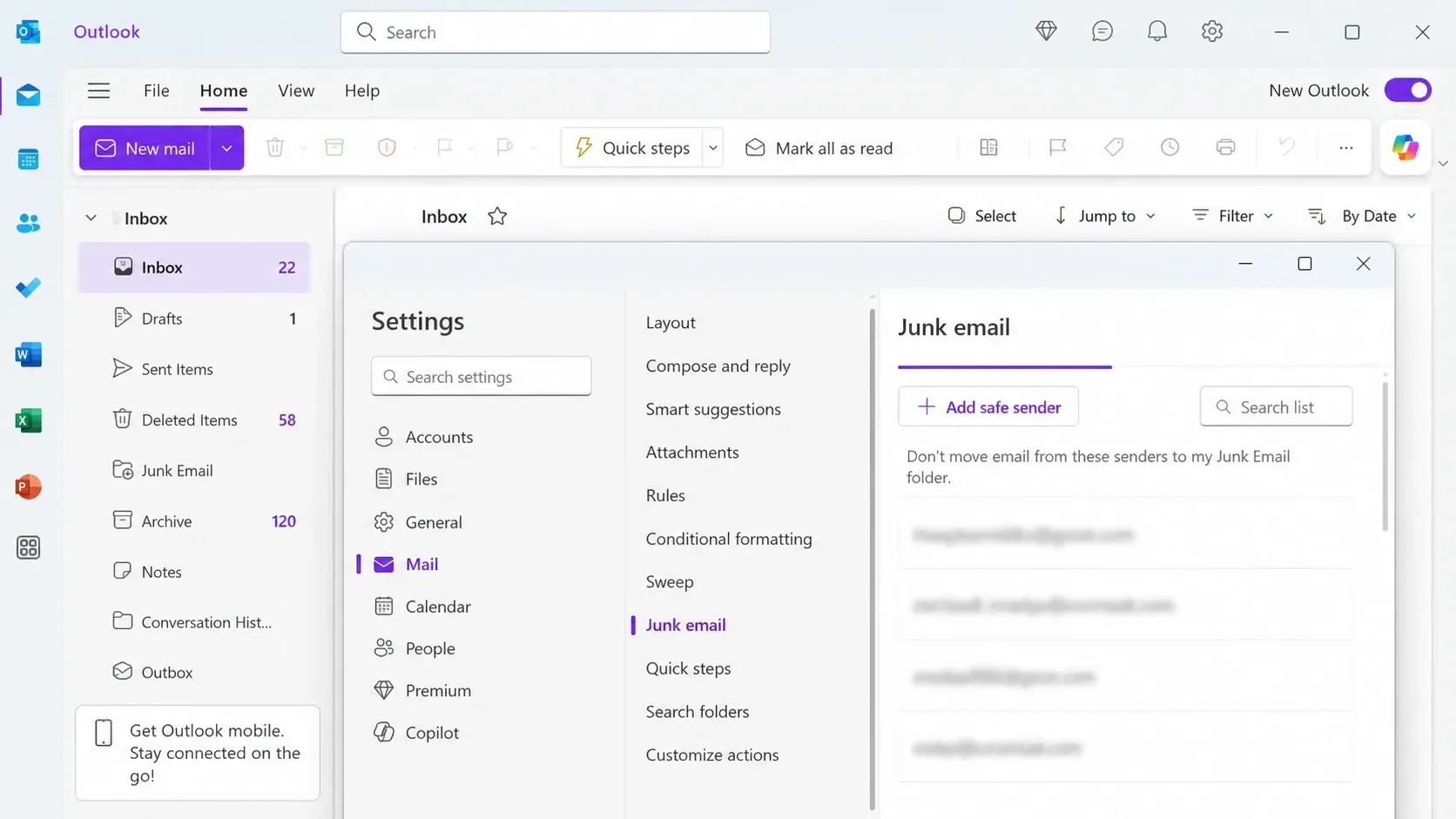Open the Jump to dropdown

coord(1105,216)
